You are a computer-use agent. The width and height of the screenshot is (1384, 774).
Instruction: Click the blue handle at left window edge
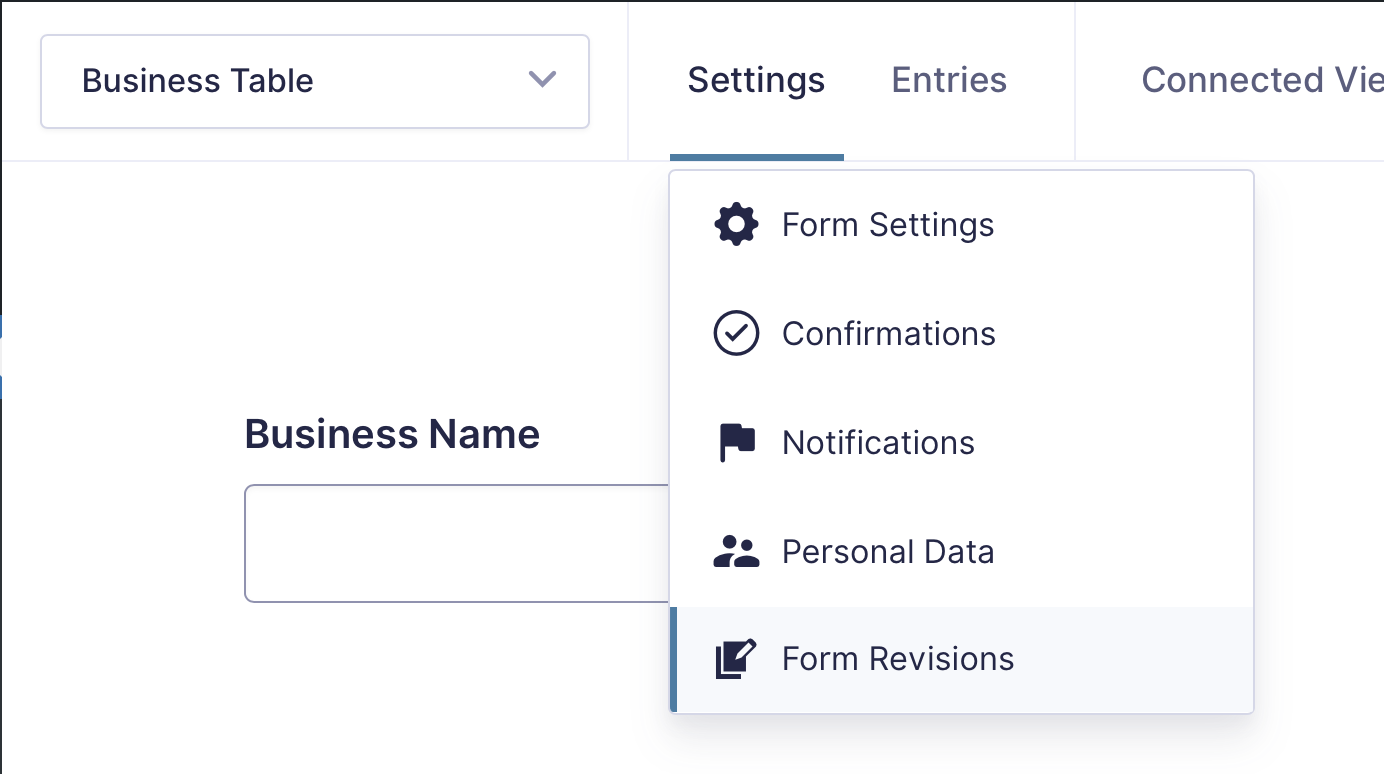[2, 357]
